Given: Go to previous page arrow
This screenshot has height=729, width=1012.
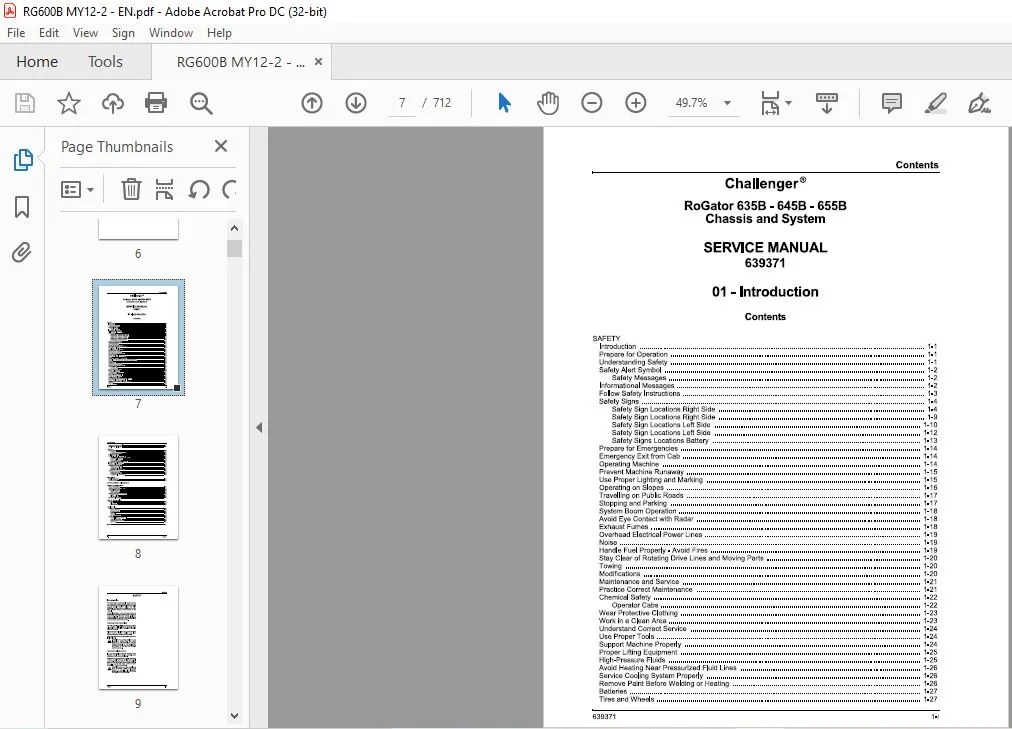Looking at the screenshot, I should 312,103.
